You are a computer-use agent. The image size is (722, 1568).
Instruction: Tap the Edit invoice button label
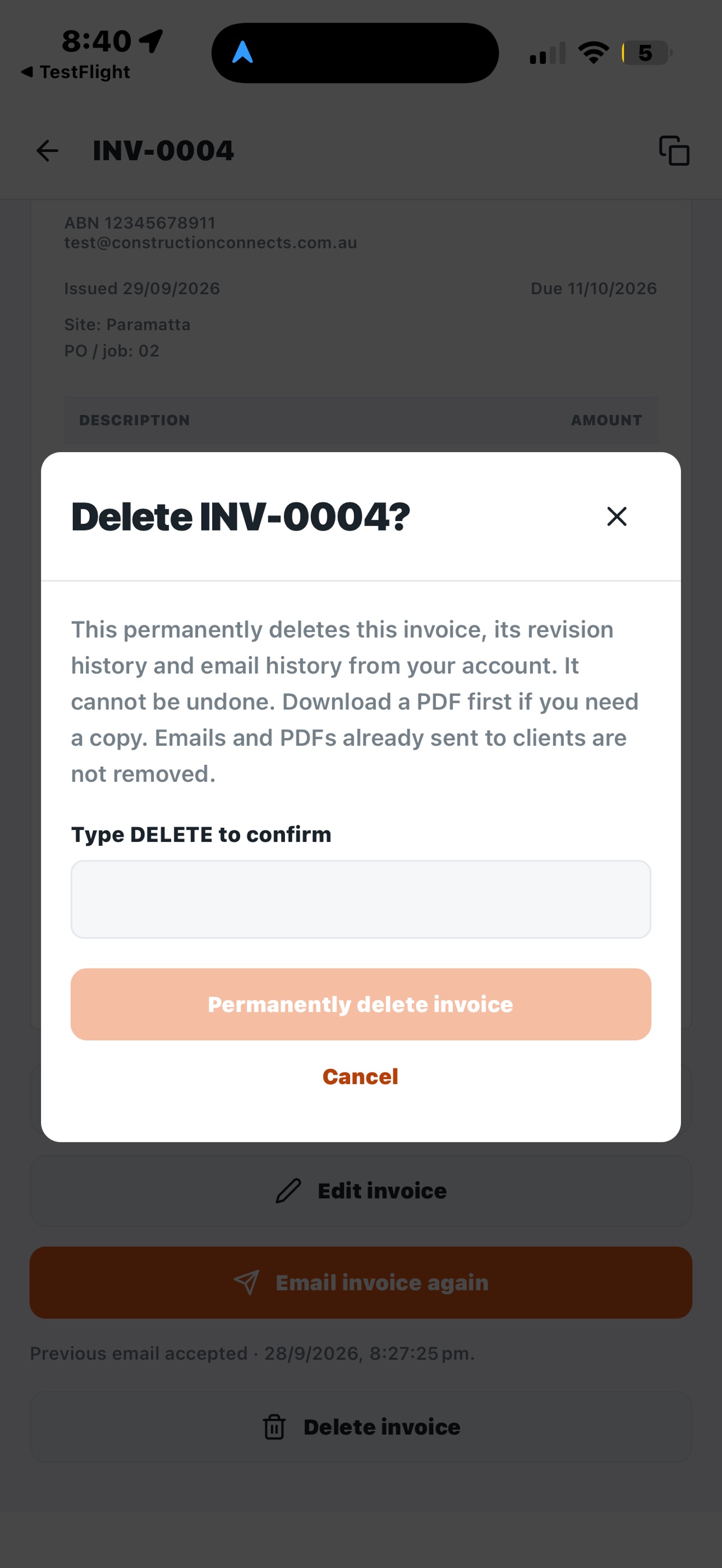[x=382, y=1191]
